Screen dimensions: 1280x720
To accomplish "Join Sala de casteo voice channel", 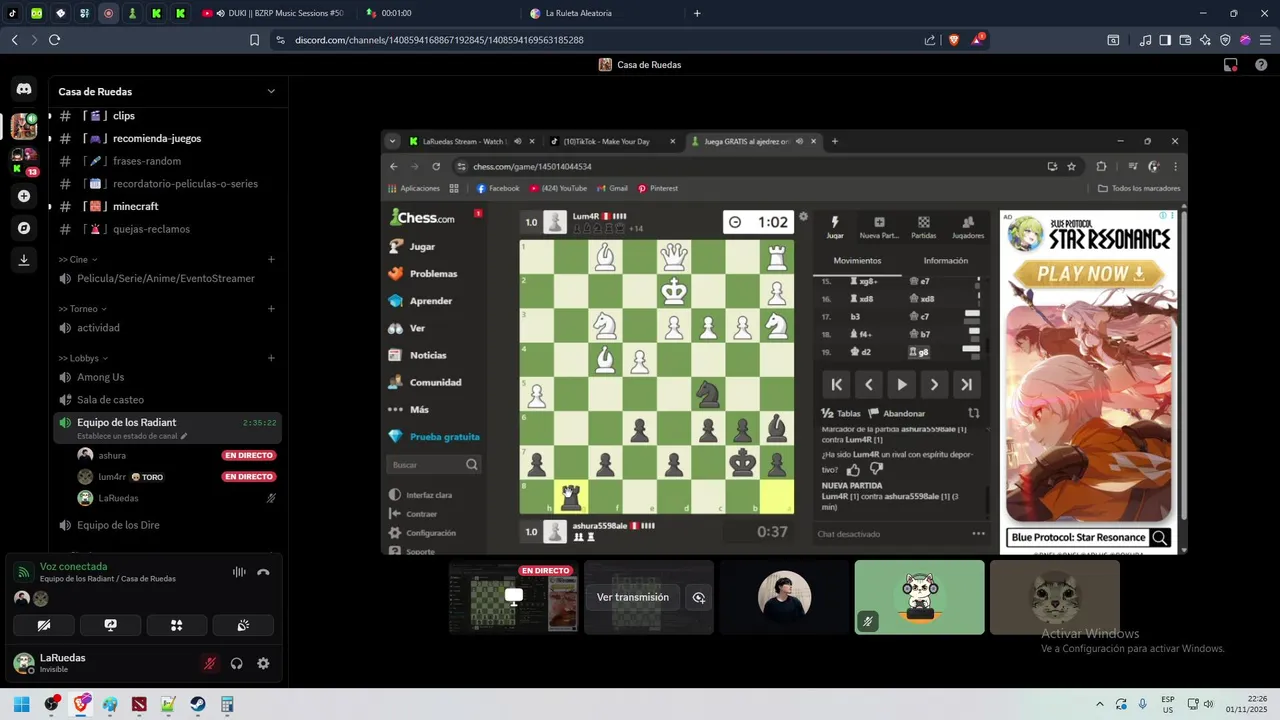I will (x=168, y=400).
